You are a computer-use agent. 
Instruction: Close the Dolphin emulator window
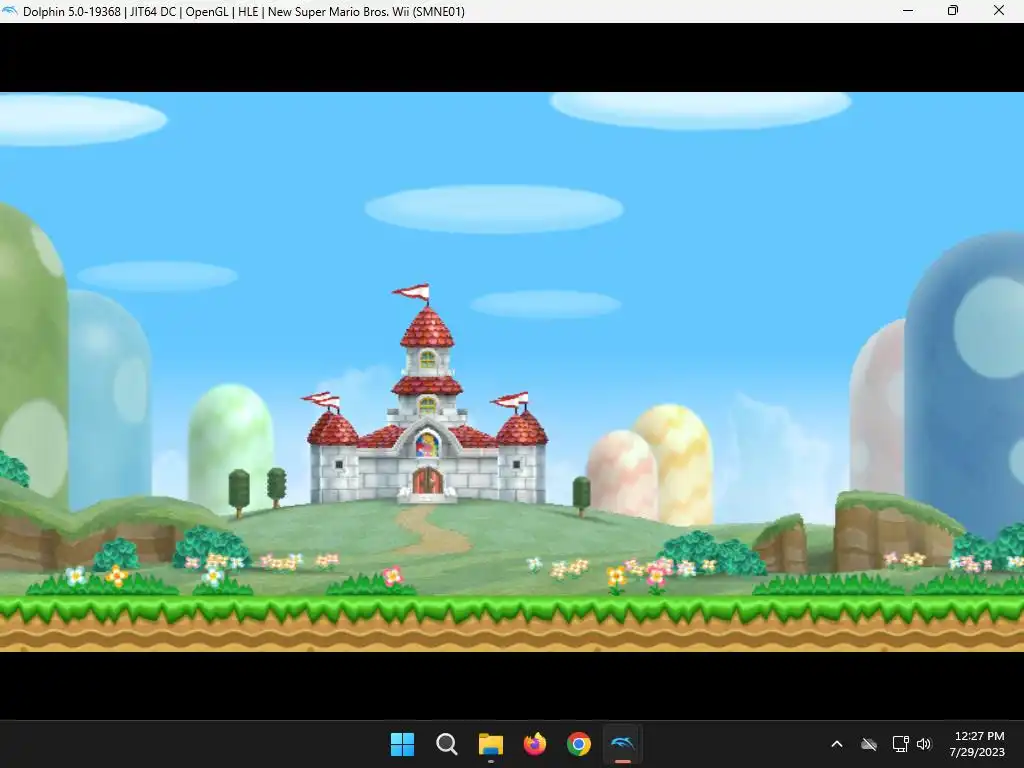[x=999, y=10]
